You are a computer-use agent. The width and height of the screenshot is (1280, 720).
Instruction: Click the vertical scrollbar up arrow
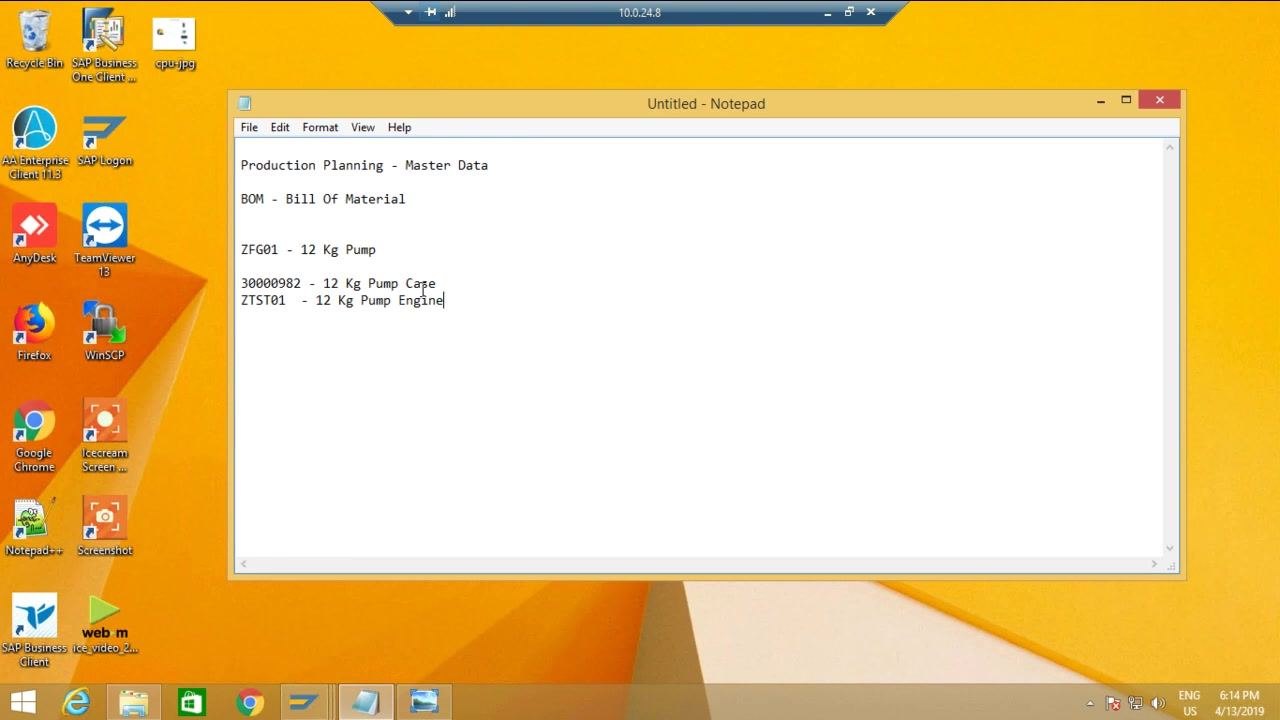pos(1170,148)
